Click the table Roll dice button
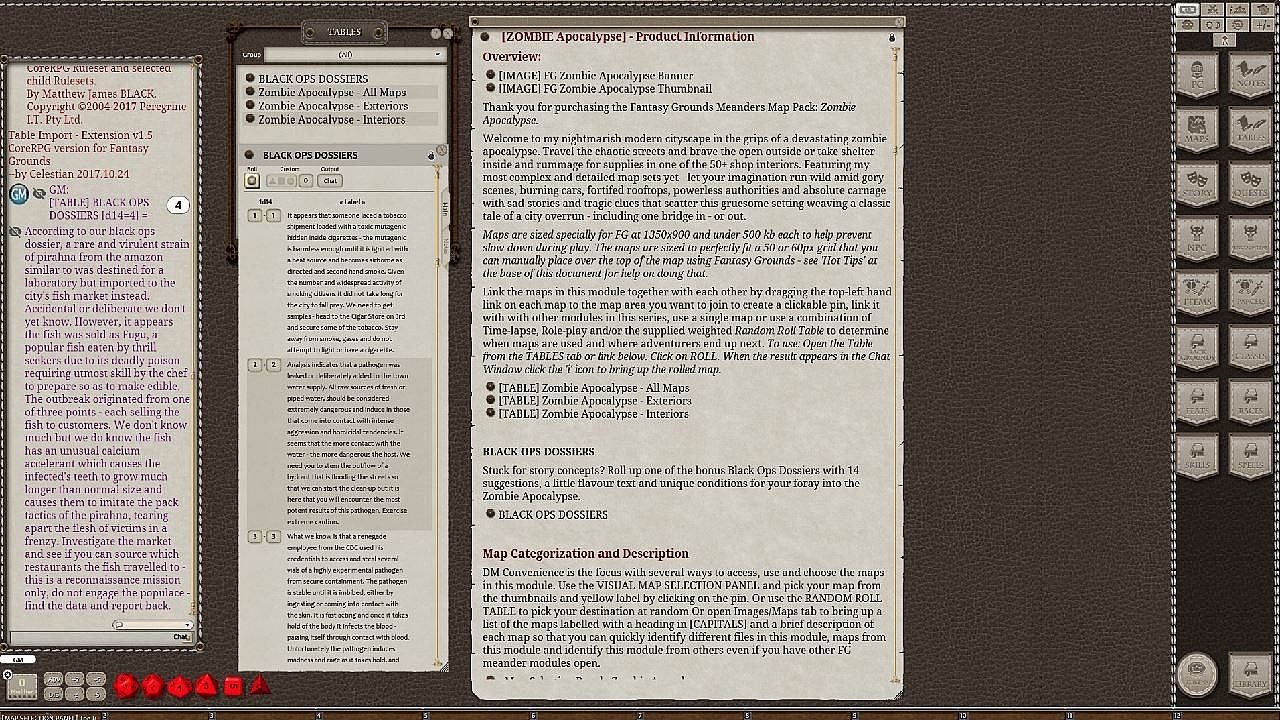This screenshot has height=720, width=1280. pos(252,181)
